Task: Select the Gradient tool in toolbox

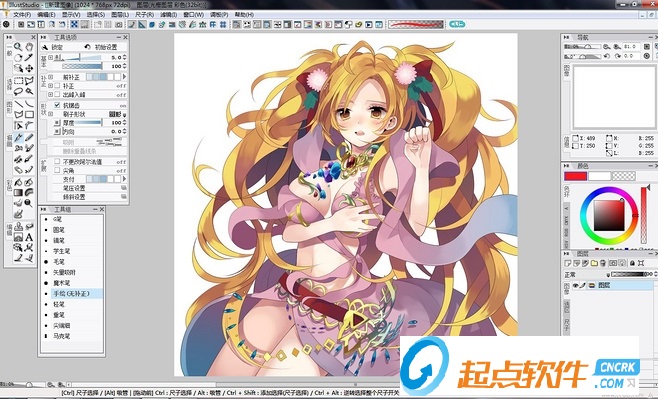Action: 18,193
